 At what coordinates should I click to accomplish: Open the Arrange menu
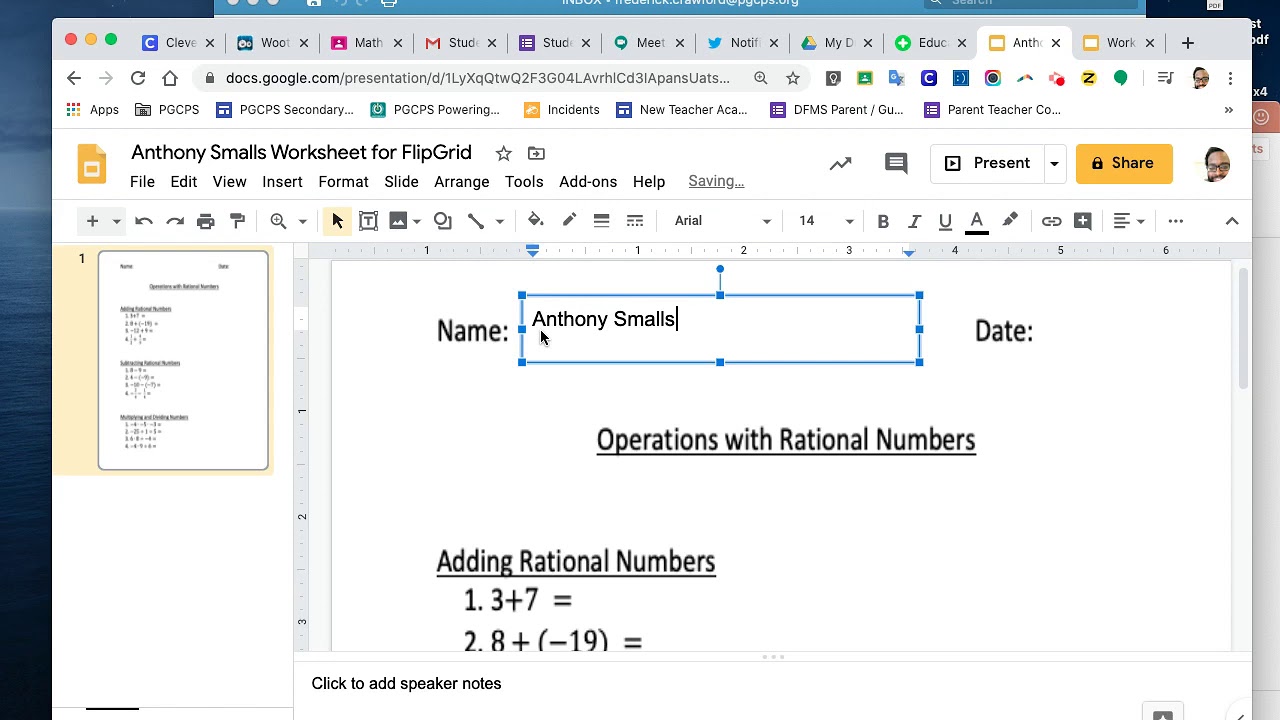click(461, 181)
